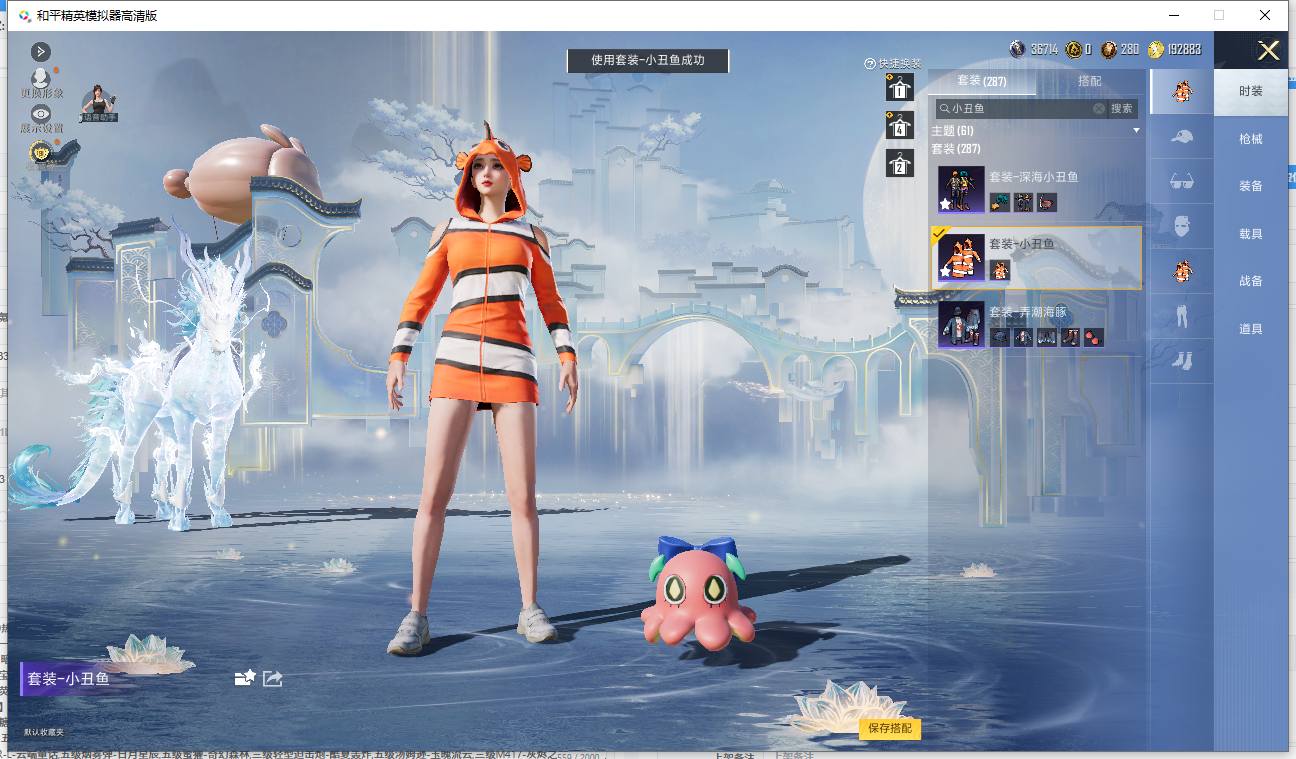
Task: Open the outfit suit category icon
Action: click(x=1182, y=92)
